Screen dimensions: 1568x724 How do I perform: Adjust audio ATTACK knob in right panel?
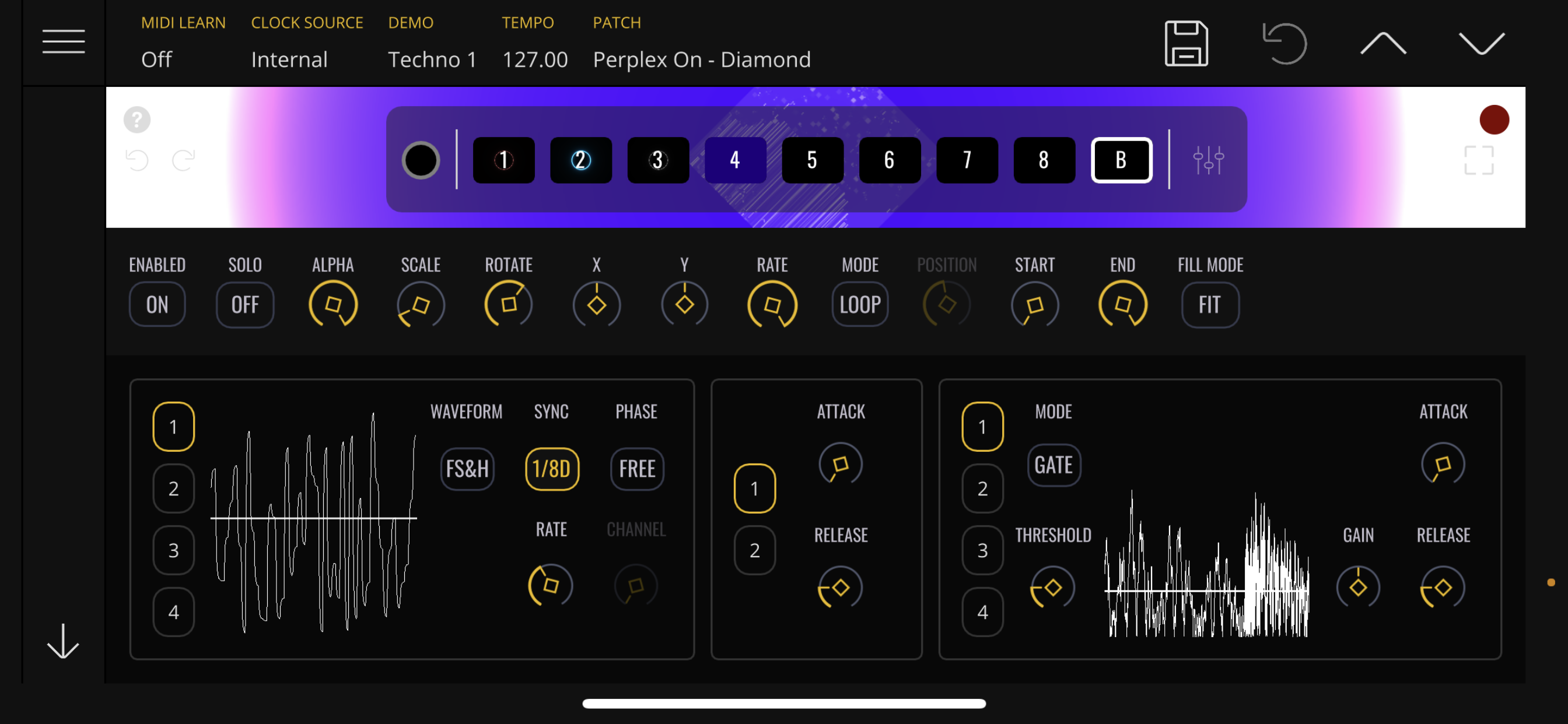(x=1443, y=464)
